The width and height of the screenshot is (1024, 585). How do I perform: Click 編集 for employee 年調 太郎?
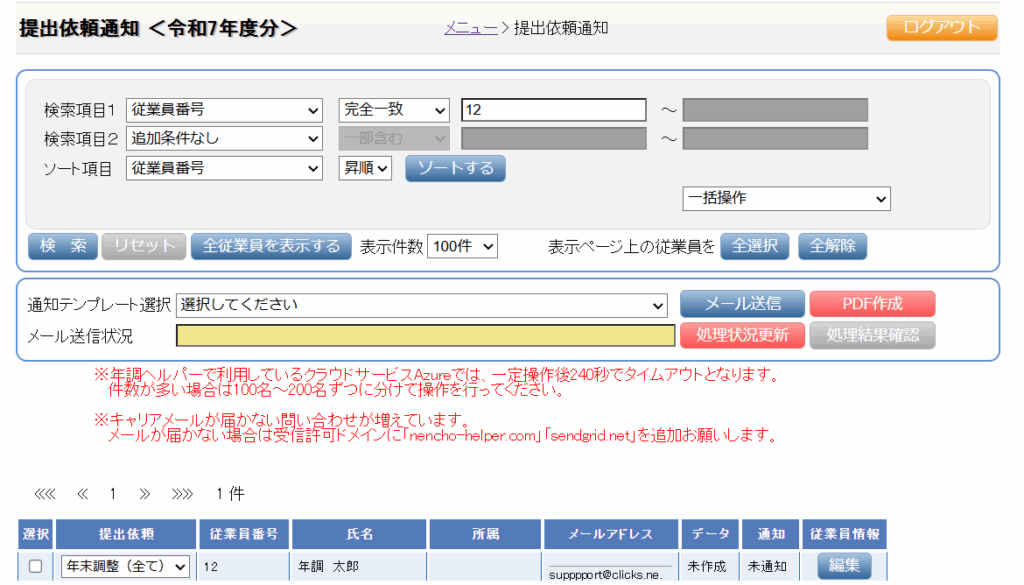pos(844,566)
